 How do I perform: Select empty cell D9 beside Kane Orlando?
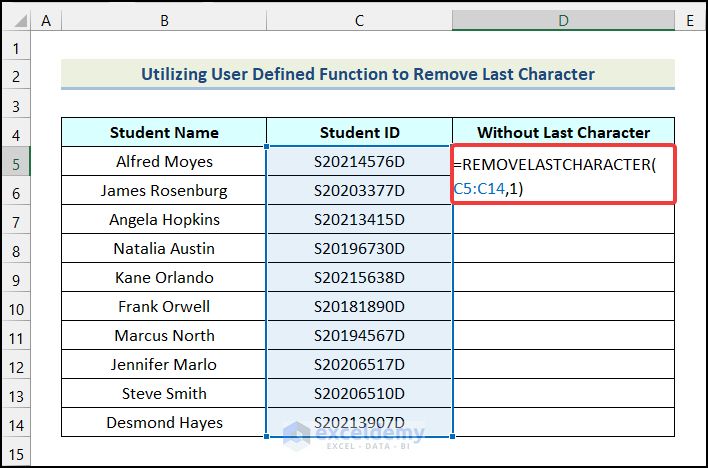point(564,277)
